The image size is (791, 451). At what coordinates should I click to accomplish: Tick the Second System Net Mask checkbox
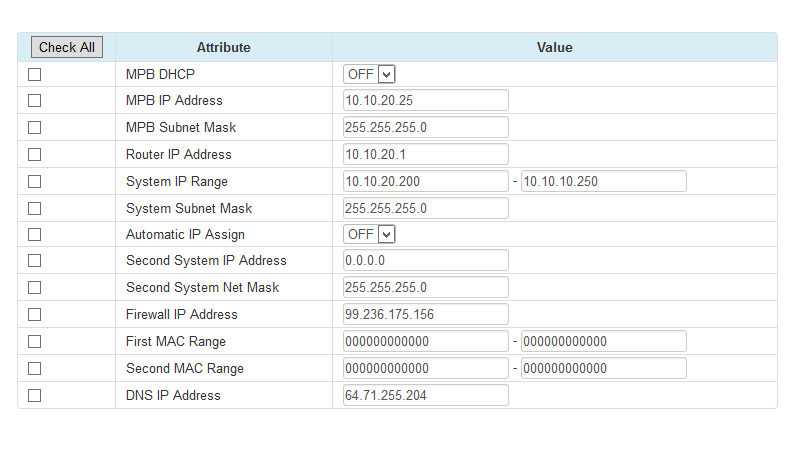tap(34, 288)
